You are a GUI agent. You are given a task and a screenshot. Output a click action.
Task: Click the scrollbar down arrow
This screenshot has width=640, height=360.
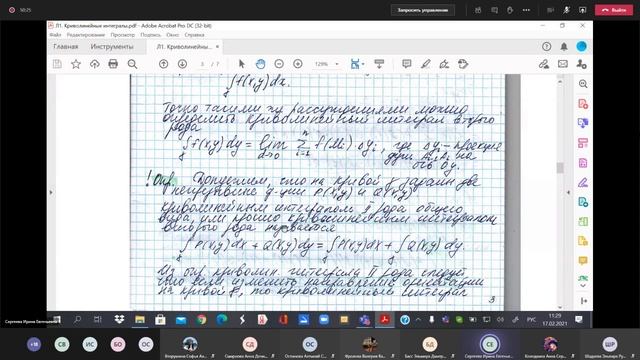point(560,307)
